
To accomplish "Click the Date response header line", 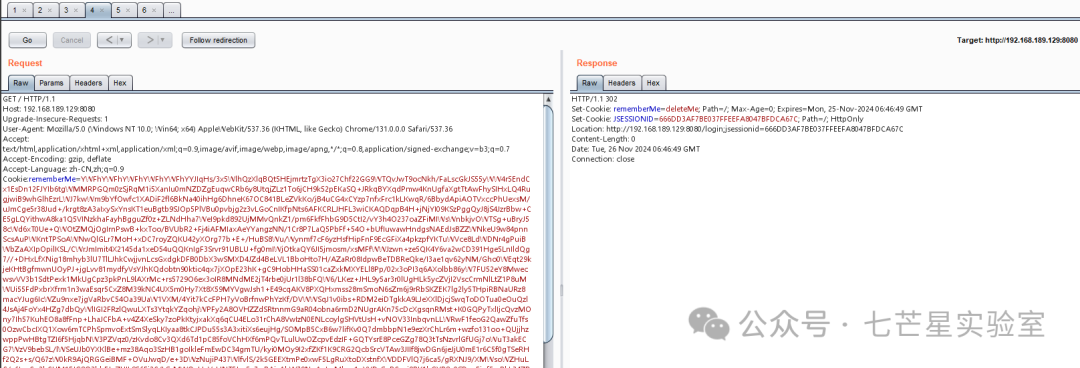I will click(x=636, y=148).
